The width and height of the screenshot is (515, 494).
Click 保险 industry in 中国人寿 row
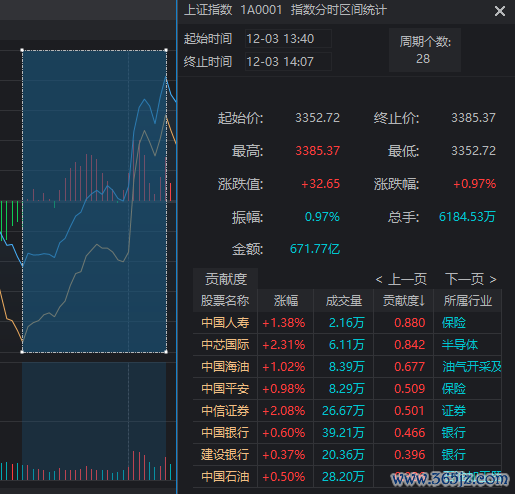click(x=454, y=323)
